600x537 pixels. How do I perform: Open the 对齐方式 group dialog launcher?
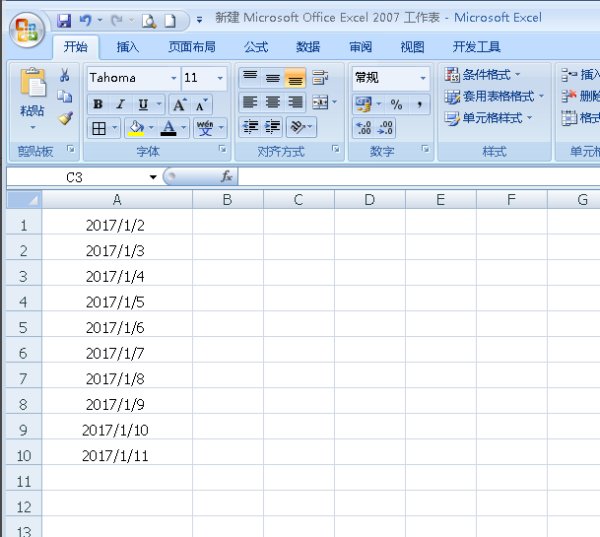pyautogui.click(x=336, y=149)
